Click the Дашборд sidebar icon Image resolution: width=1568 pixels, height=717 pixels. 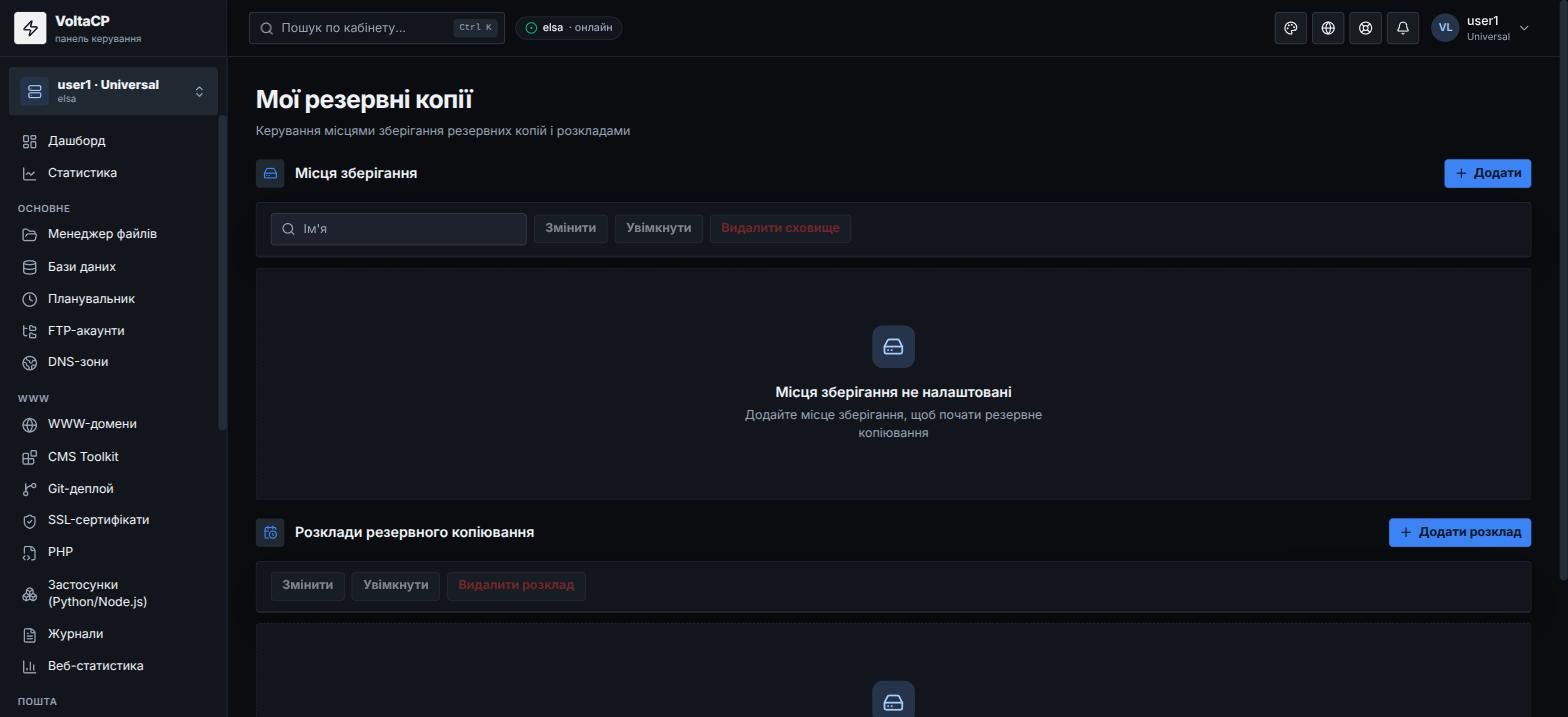tap(30, 141)
